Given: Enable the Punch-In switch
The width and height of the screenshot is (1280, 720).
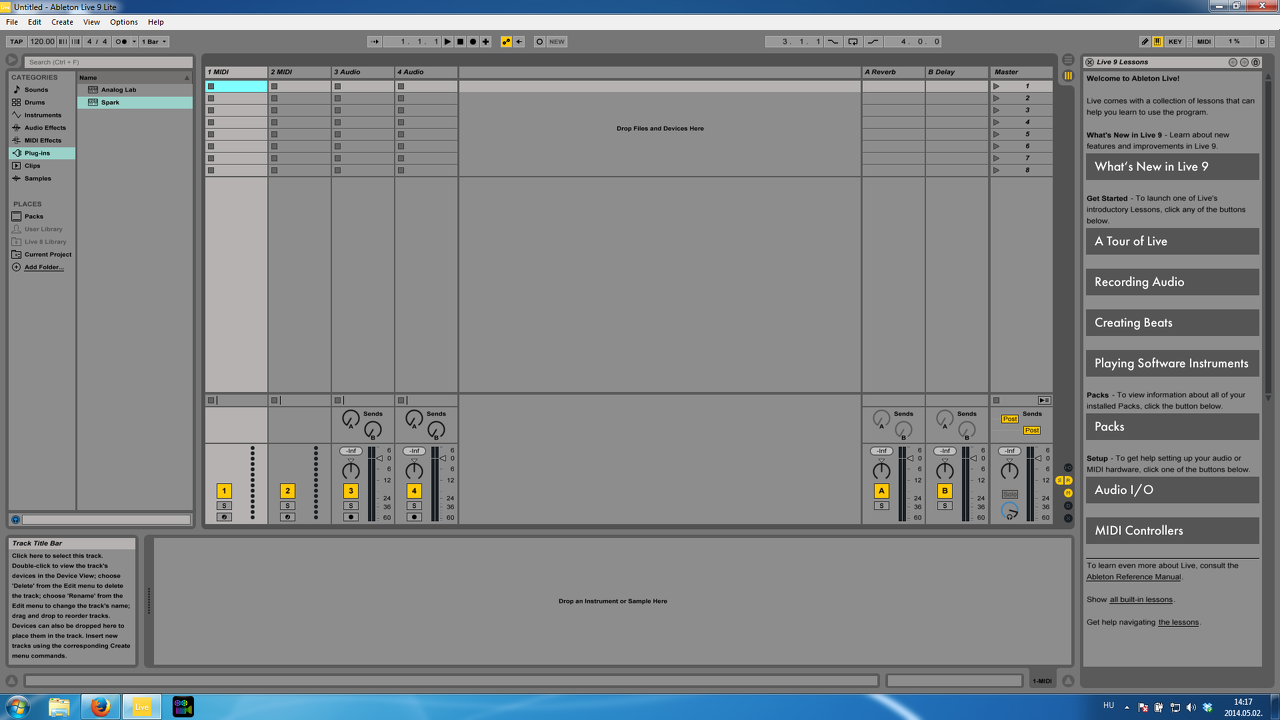Looking at the screenshot, I should [x=832, y=42].
